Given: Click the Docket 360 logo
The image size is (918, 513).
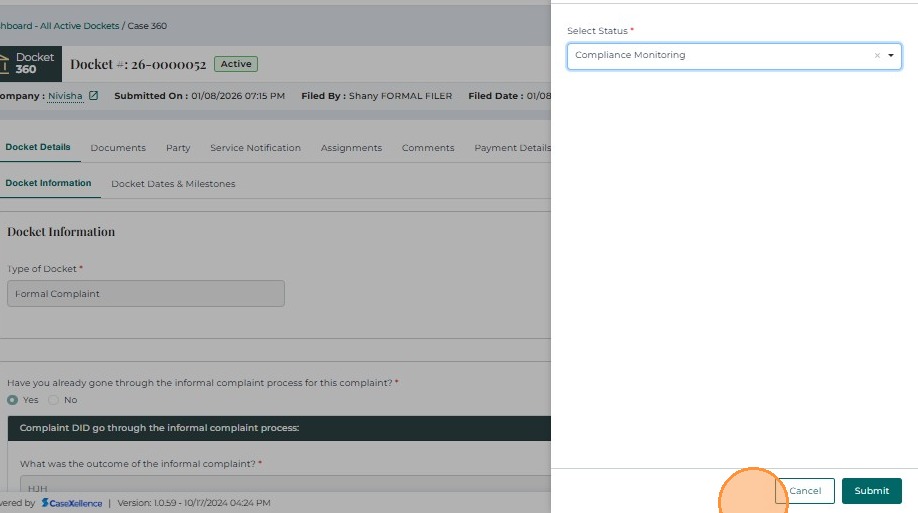Looking at the screenshot, I should tap(29, 64).
